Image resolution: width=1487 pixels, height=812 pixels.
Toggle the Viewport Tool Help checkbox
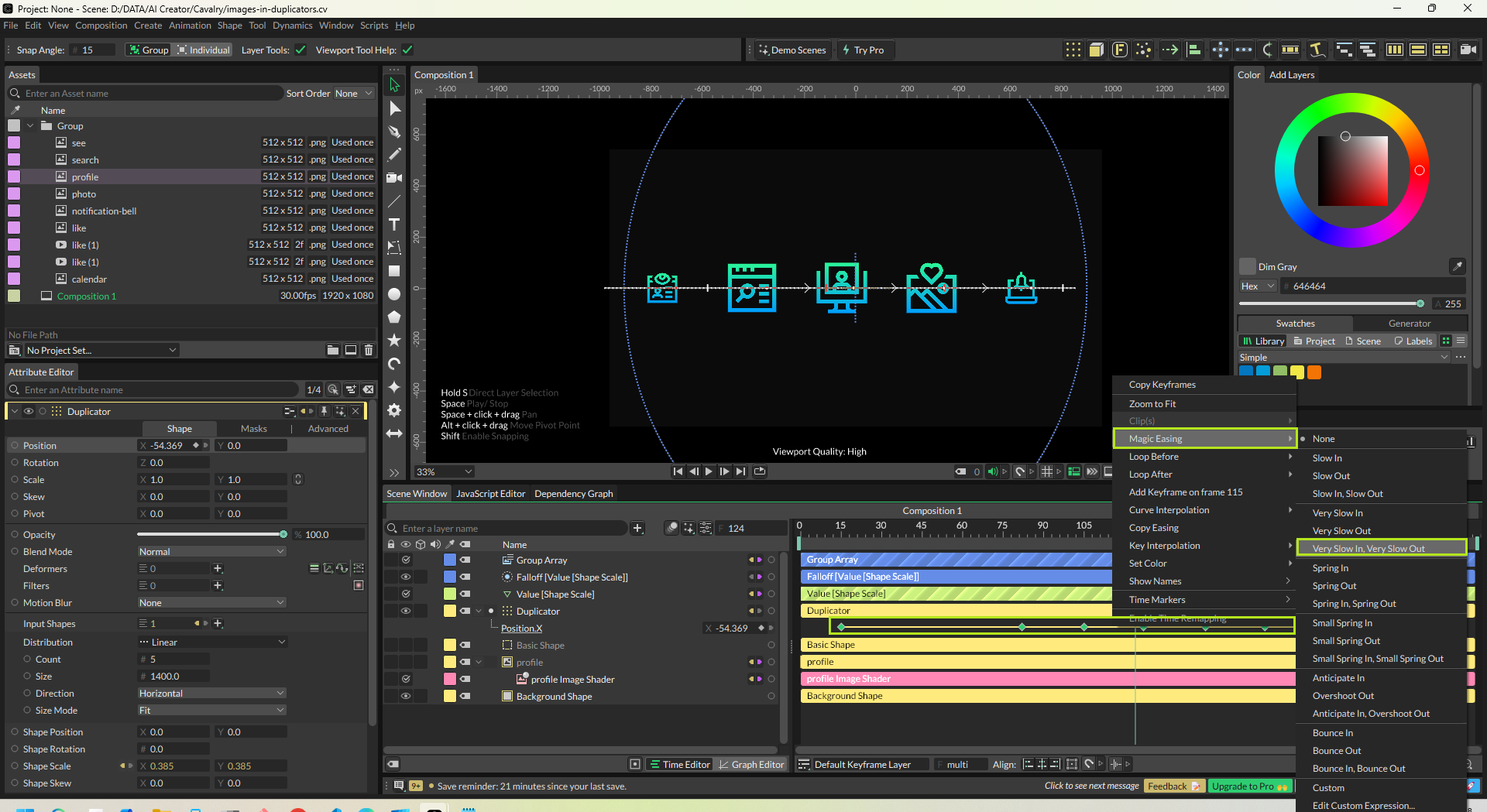click(407, 50)
